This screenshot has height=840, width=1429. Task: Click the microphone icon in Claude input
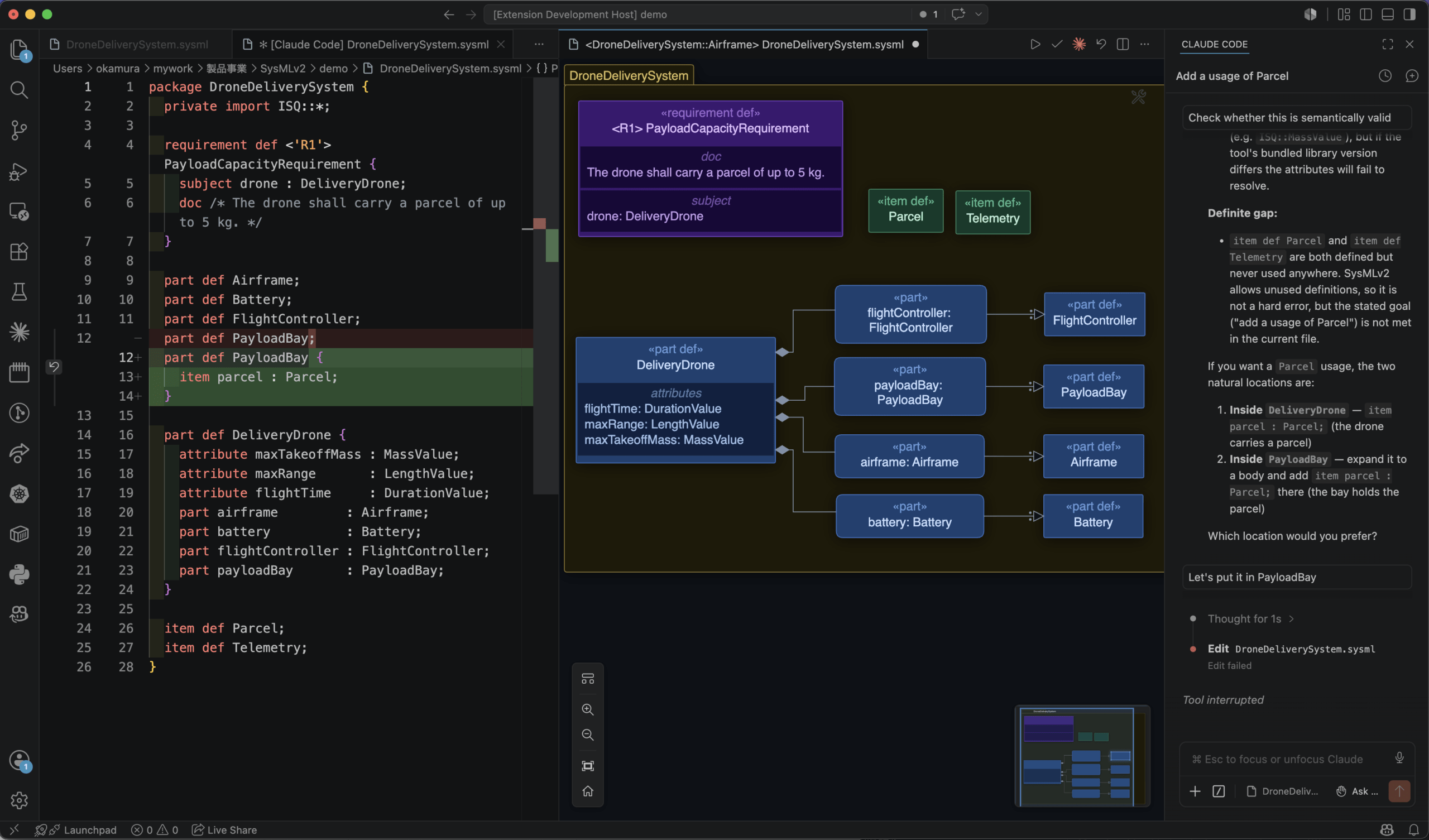tap(1399, 758)
